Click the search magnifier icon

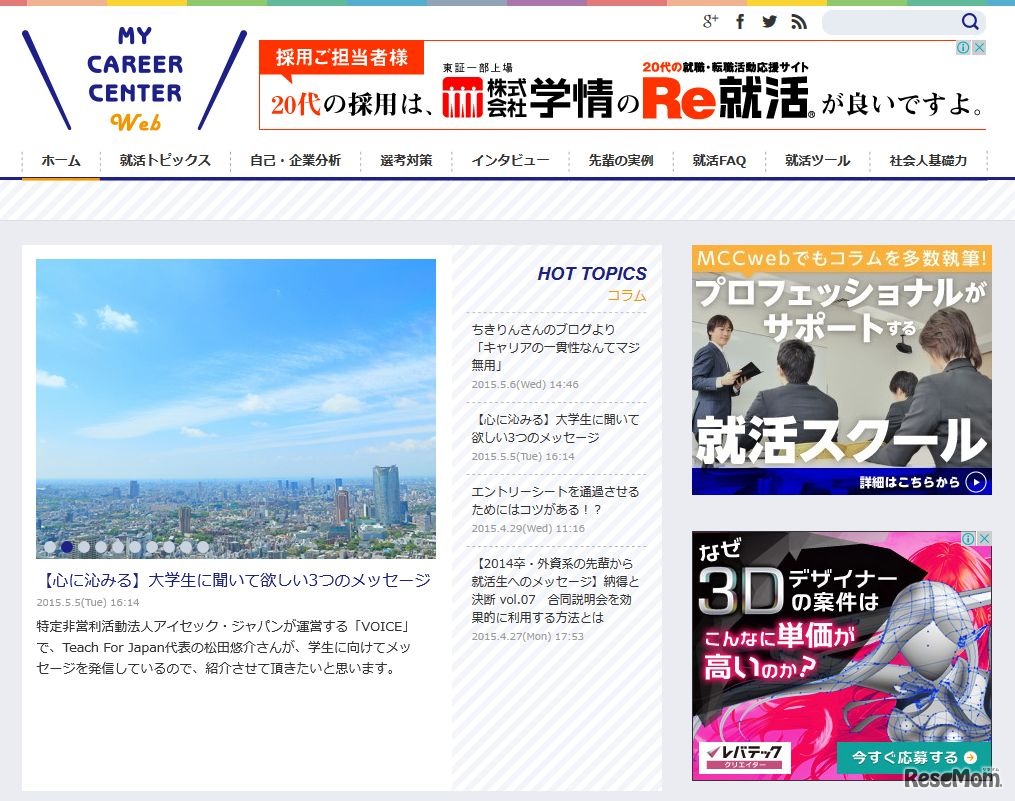969,21
